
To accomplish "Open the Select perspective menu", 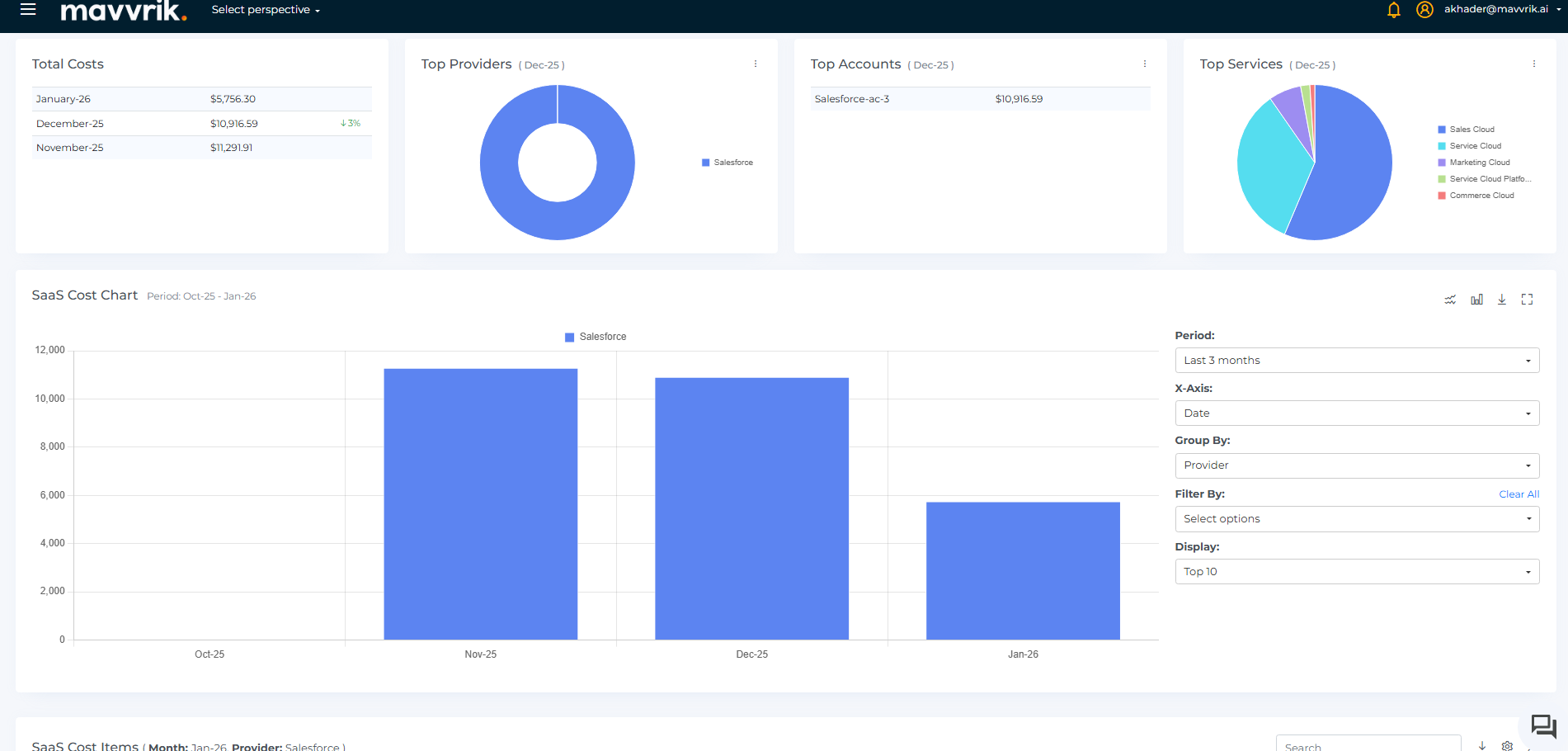I will [x=266, y=10].
